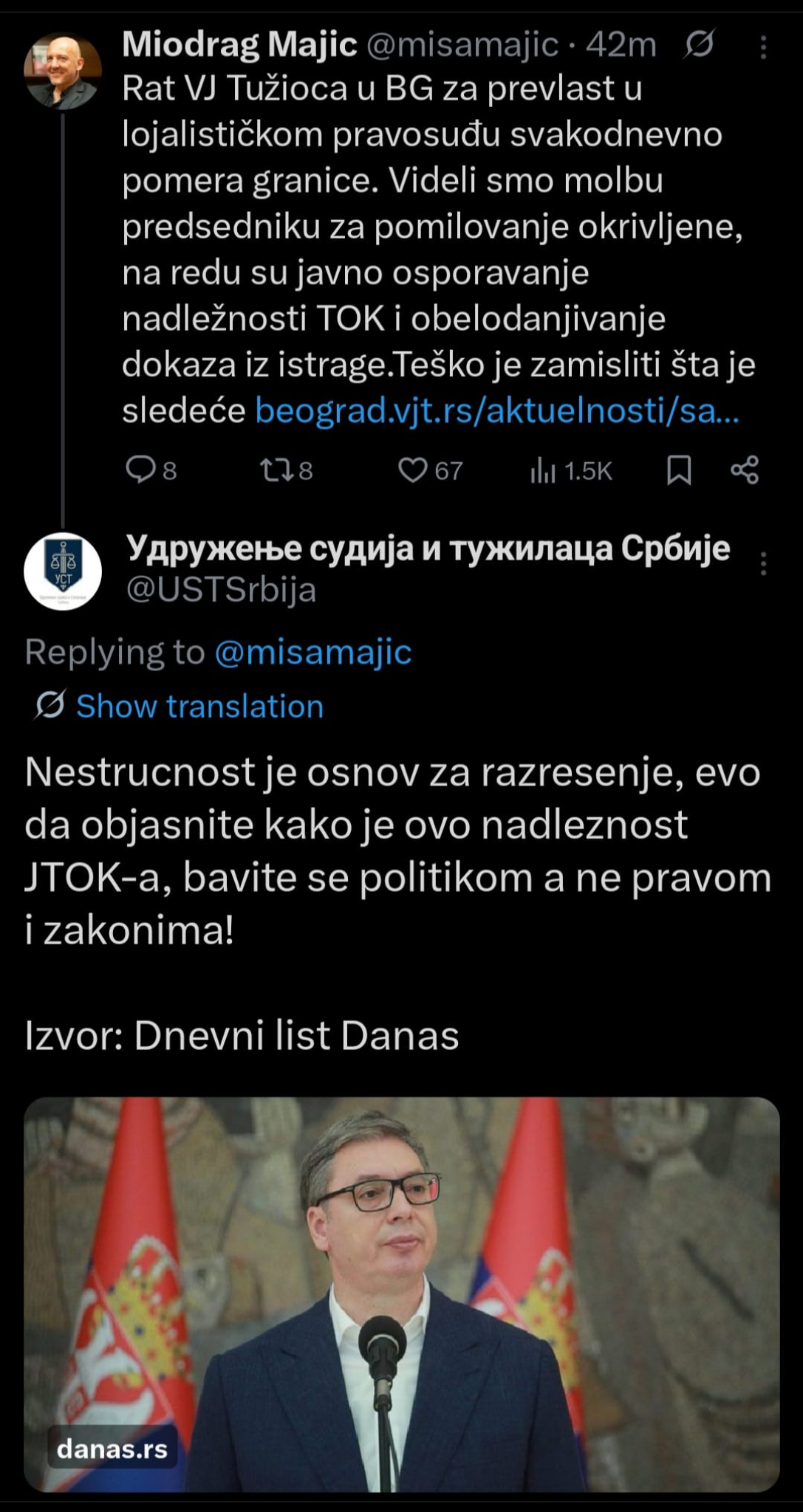
Task: Open more options for Miodrag Majic's tweet
Action: click(763, 47)
